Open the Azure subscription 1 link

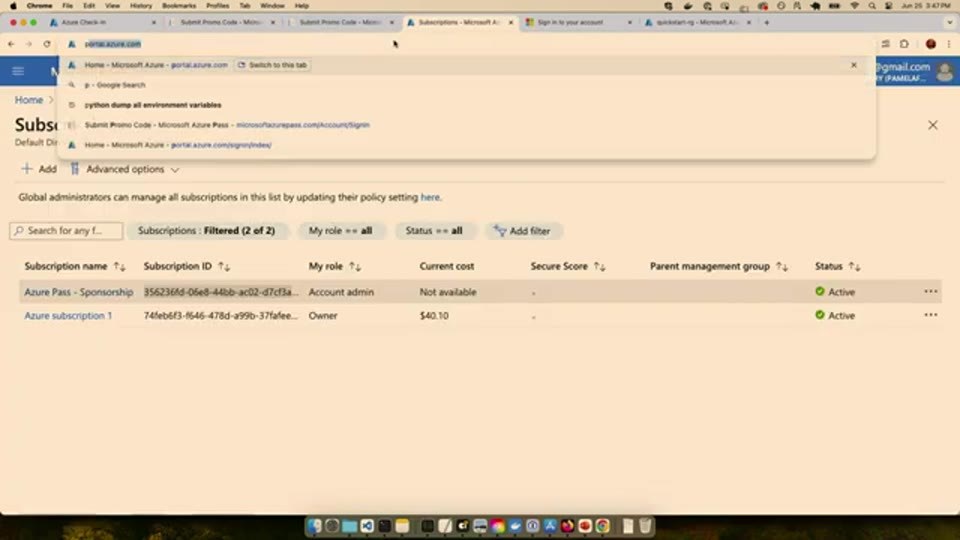coord(68,315)
